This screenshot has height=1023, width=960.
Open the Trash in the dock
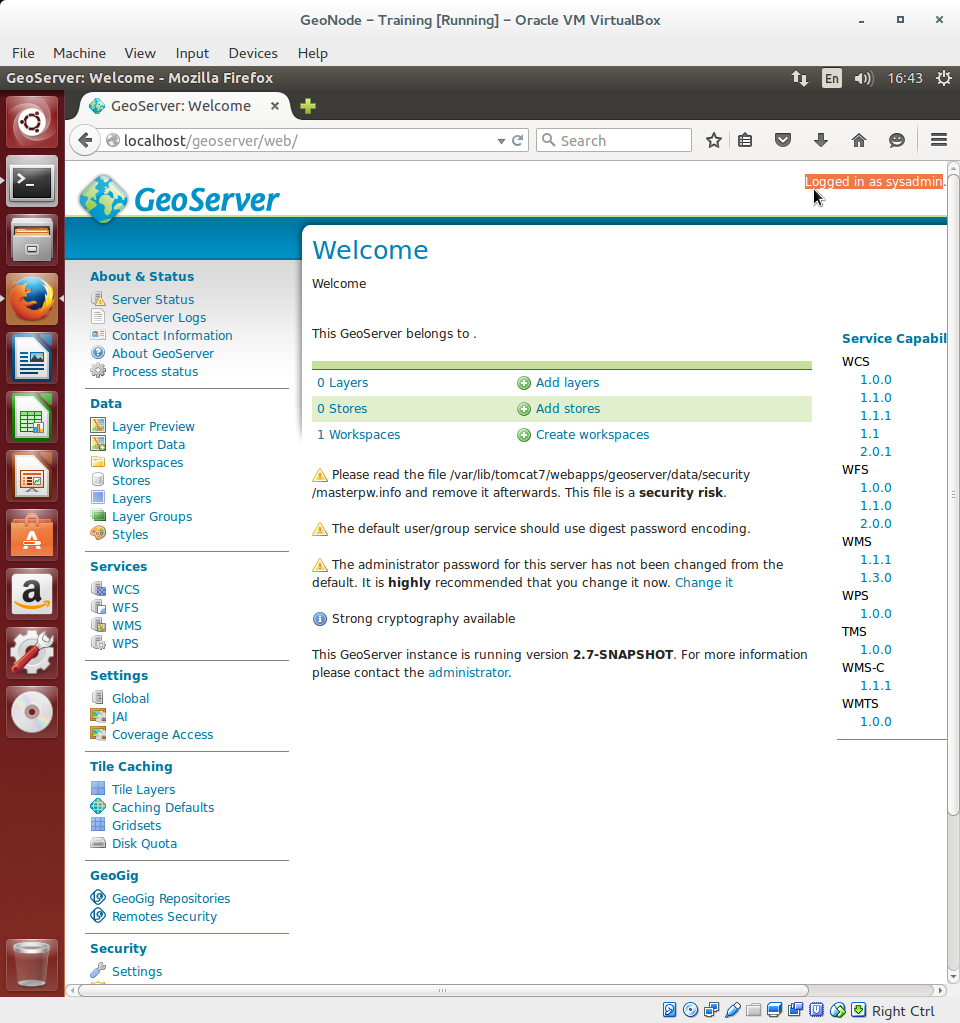(31, 964)
